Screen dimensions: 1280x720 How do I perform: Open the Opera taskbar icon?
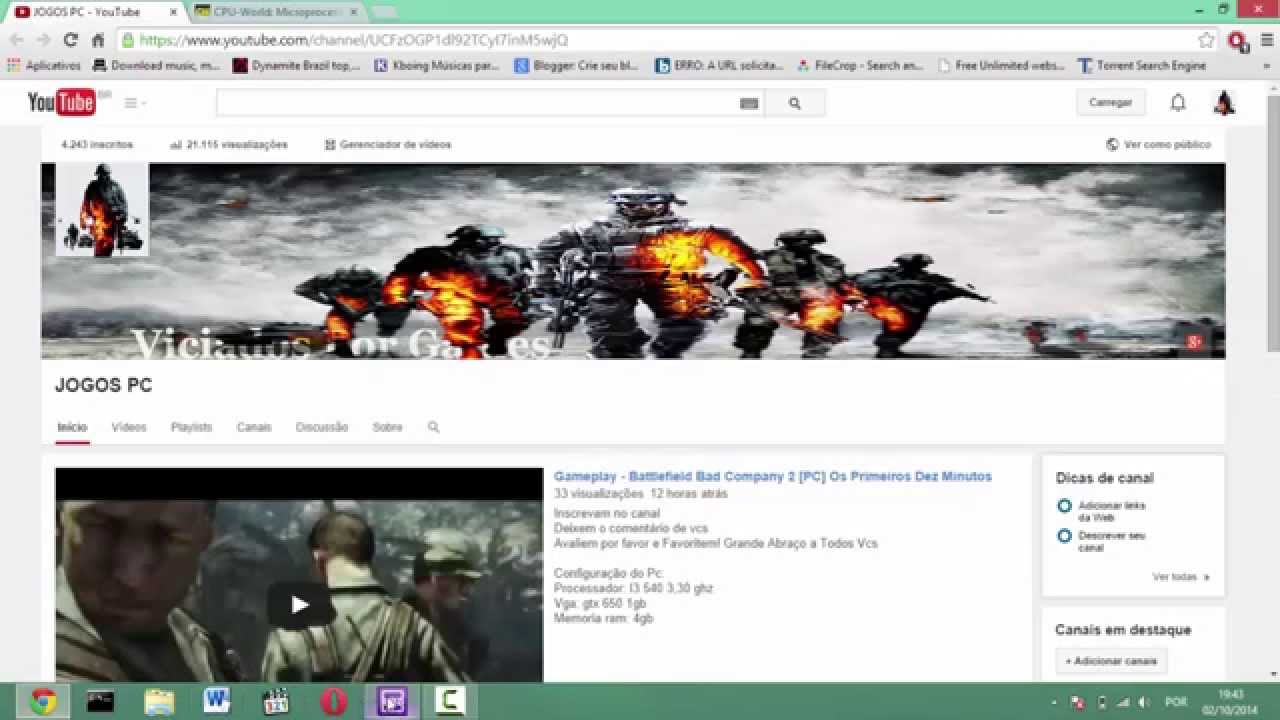coord(334,701)
